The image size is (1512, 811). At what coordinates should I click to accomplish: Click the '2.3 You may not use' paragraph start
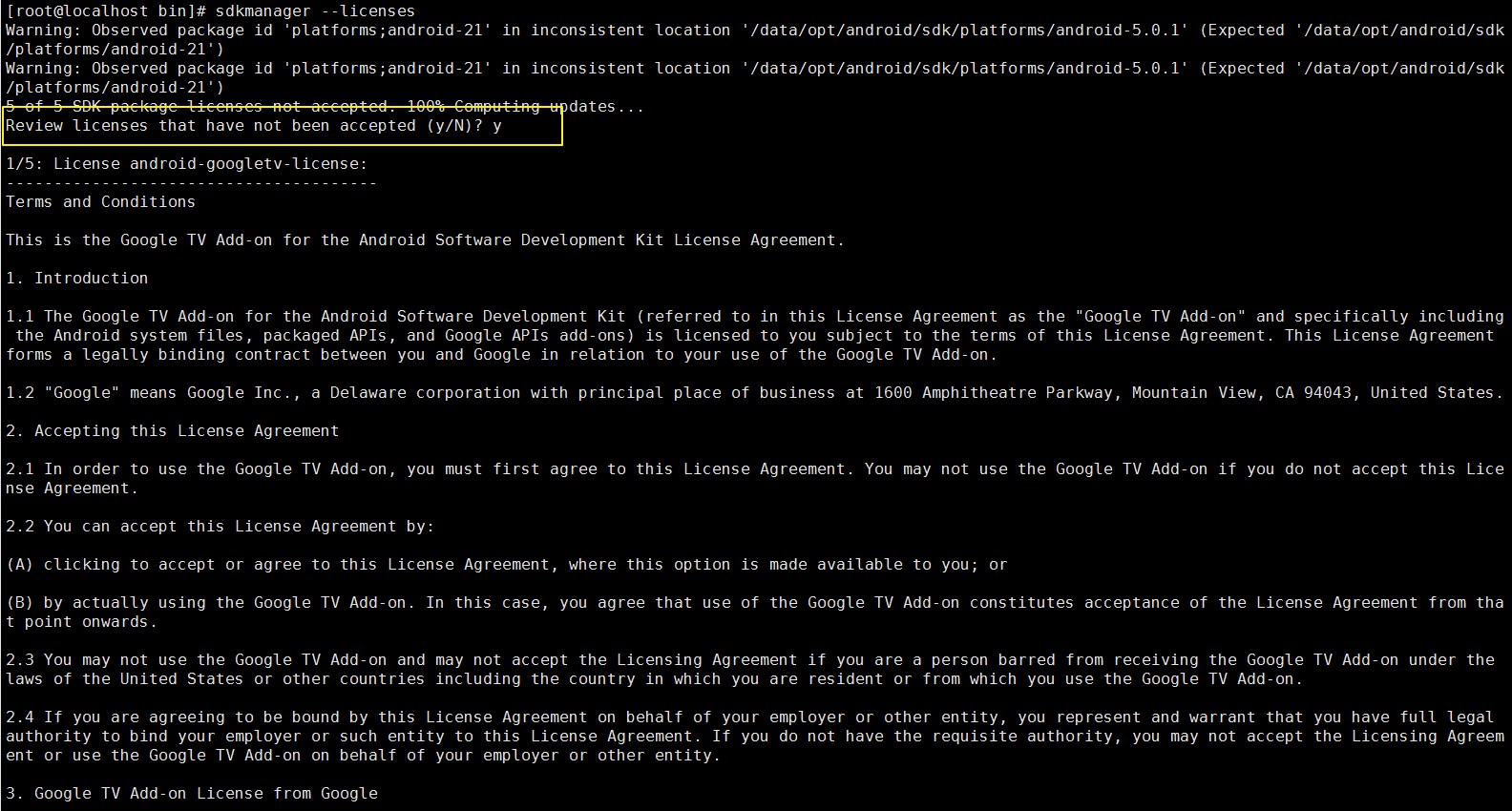tap(96, 660)
